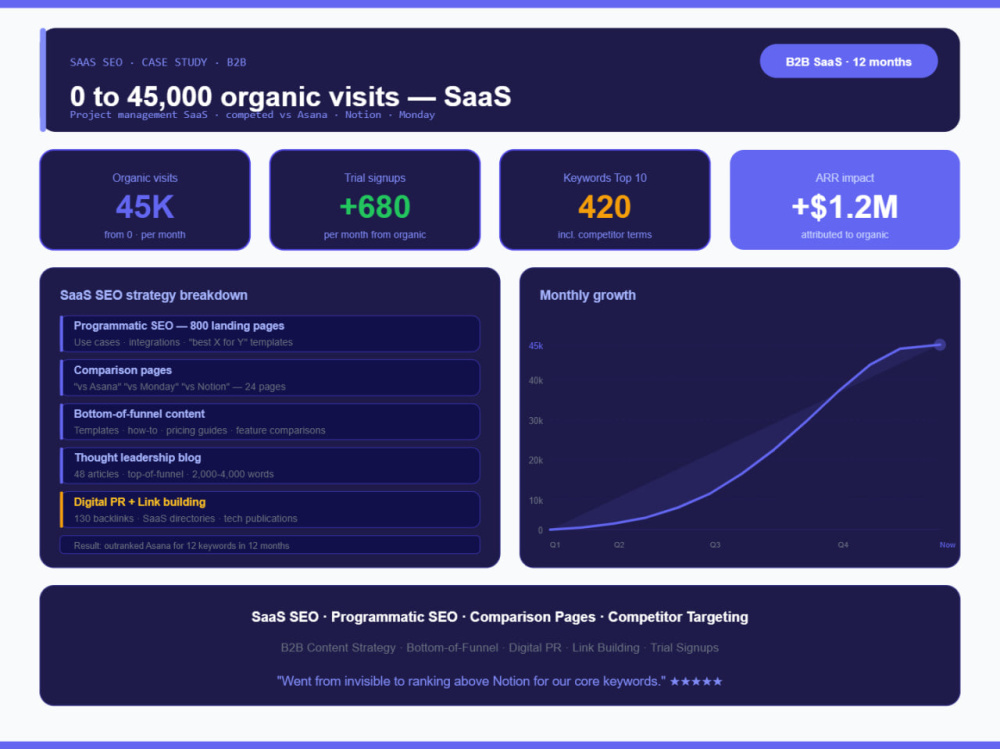
Task: Click the ARR impact +$1.2M card
Action: point(844,200)
